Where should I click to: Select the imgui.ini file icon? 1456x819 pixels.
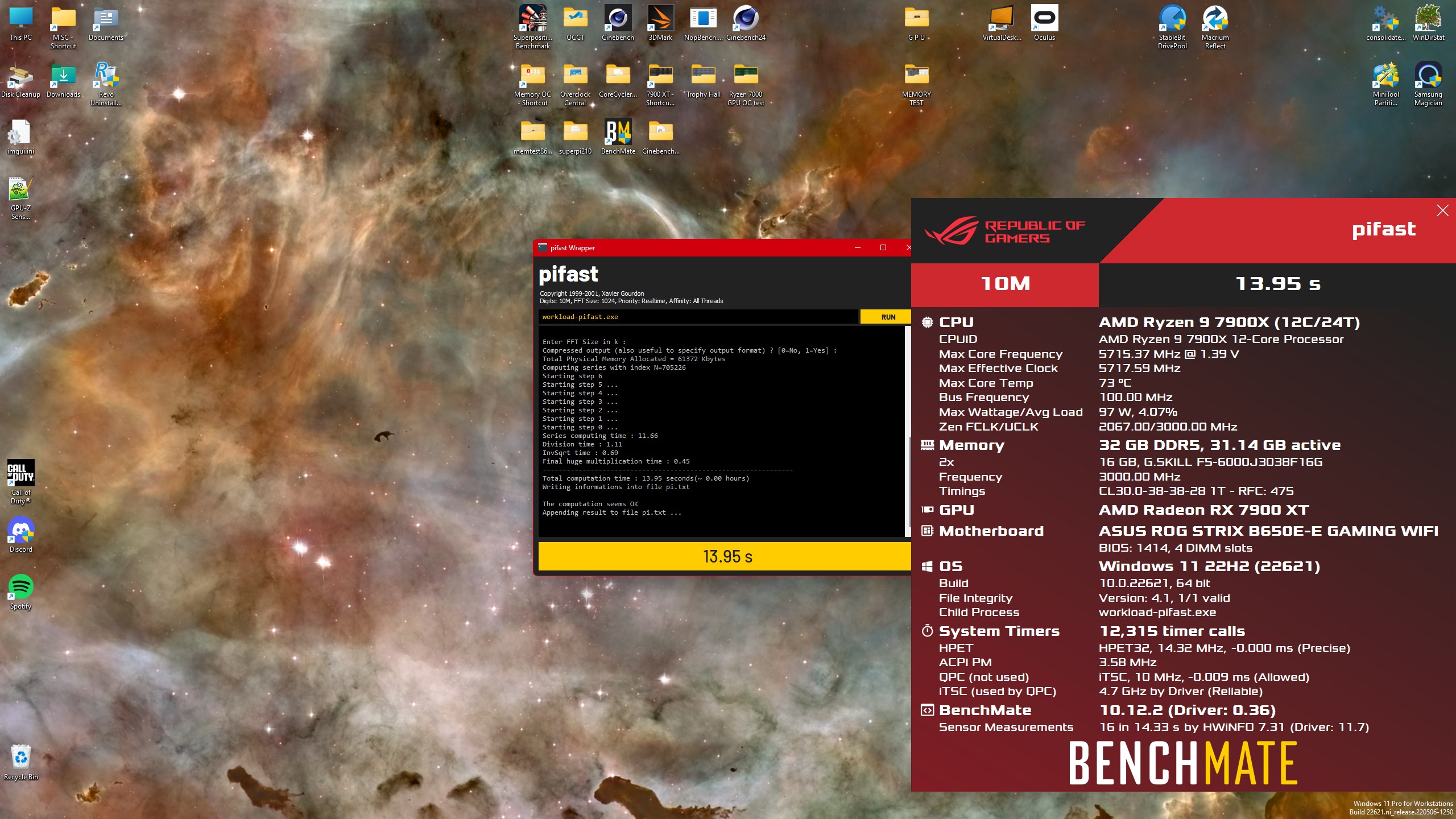pyautogui.click(x=20, y=138)
